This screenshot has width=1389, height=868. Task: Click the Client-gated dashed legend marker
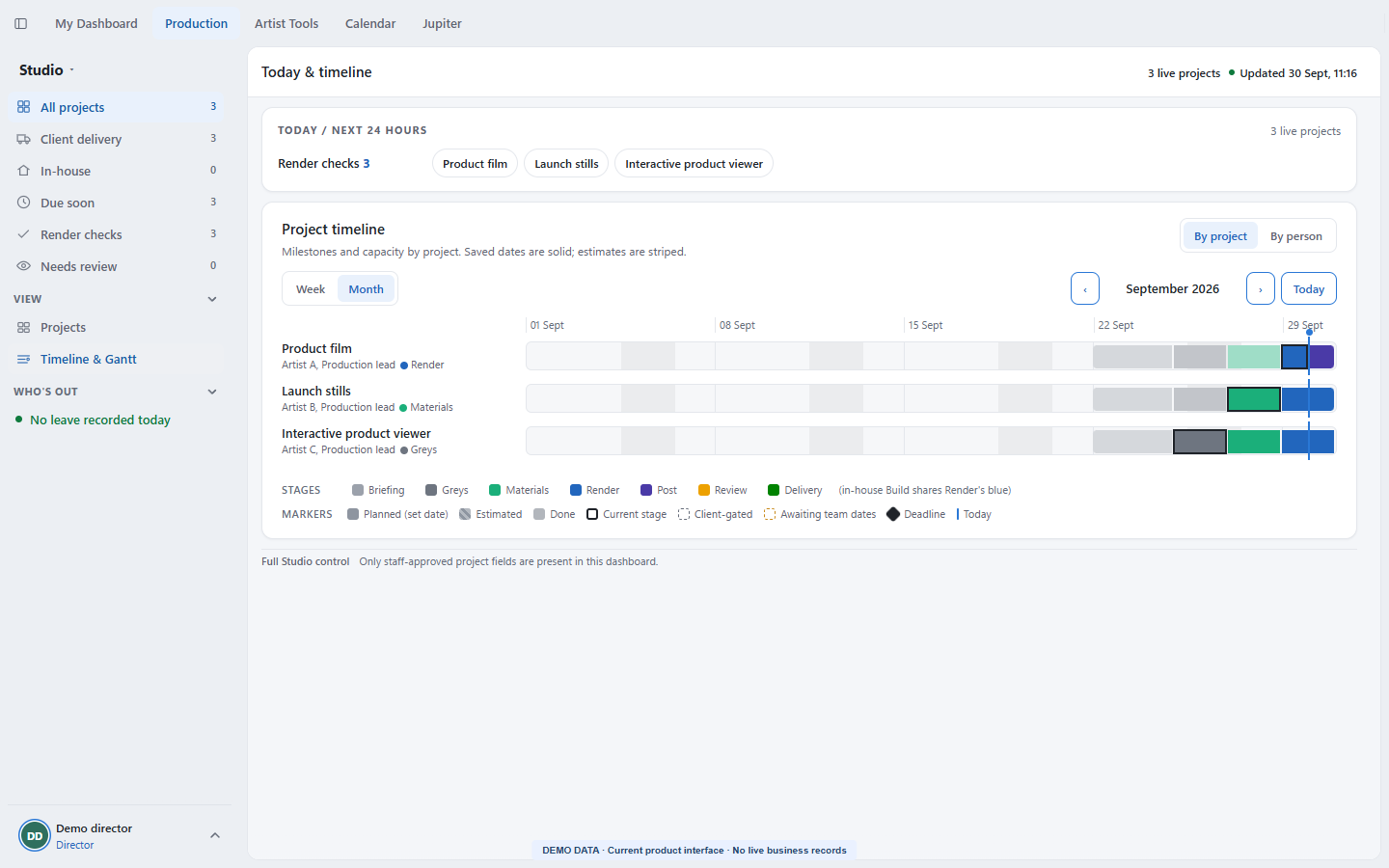(684, 514)
